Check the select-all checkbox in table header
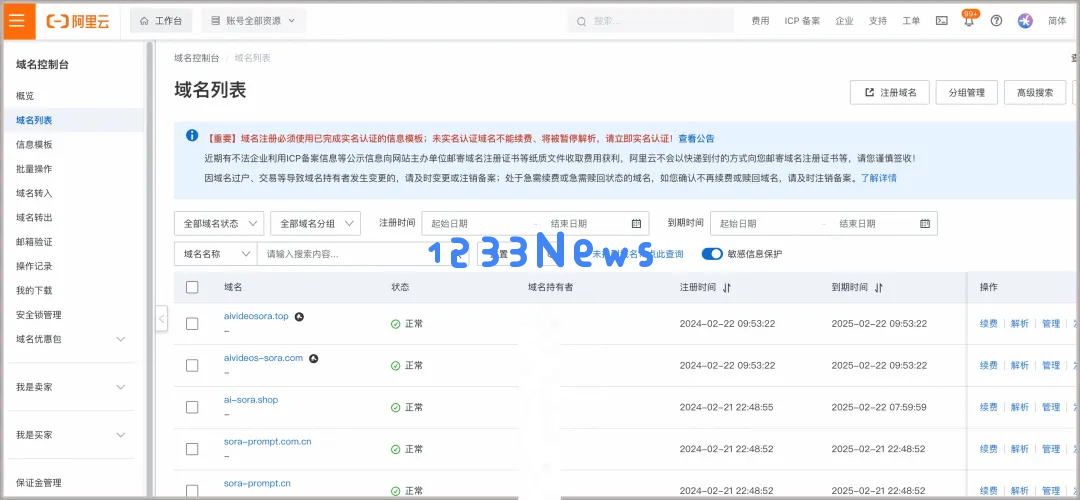Viewport: 1080px width, 500px height. point(192,287)
